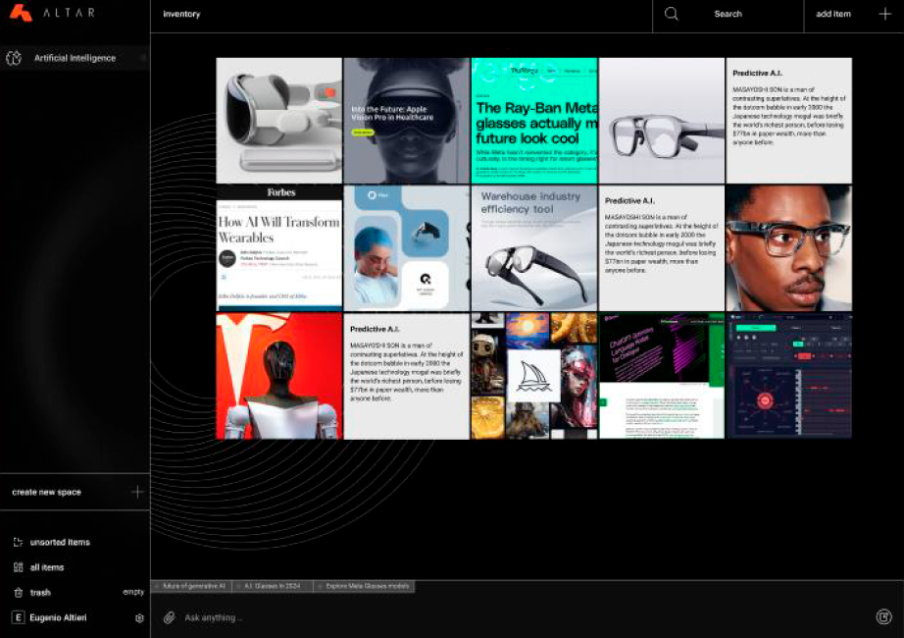
Task: Click the plus icon beside create new space
Action: [x=137, y=492]
